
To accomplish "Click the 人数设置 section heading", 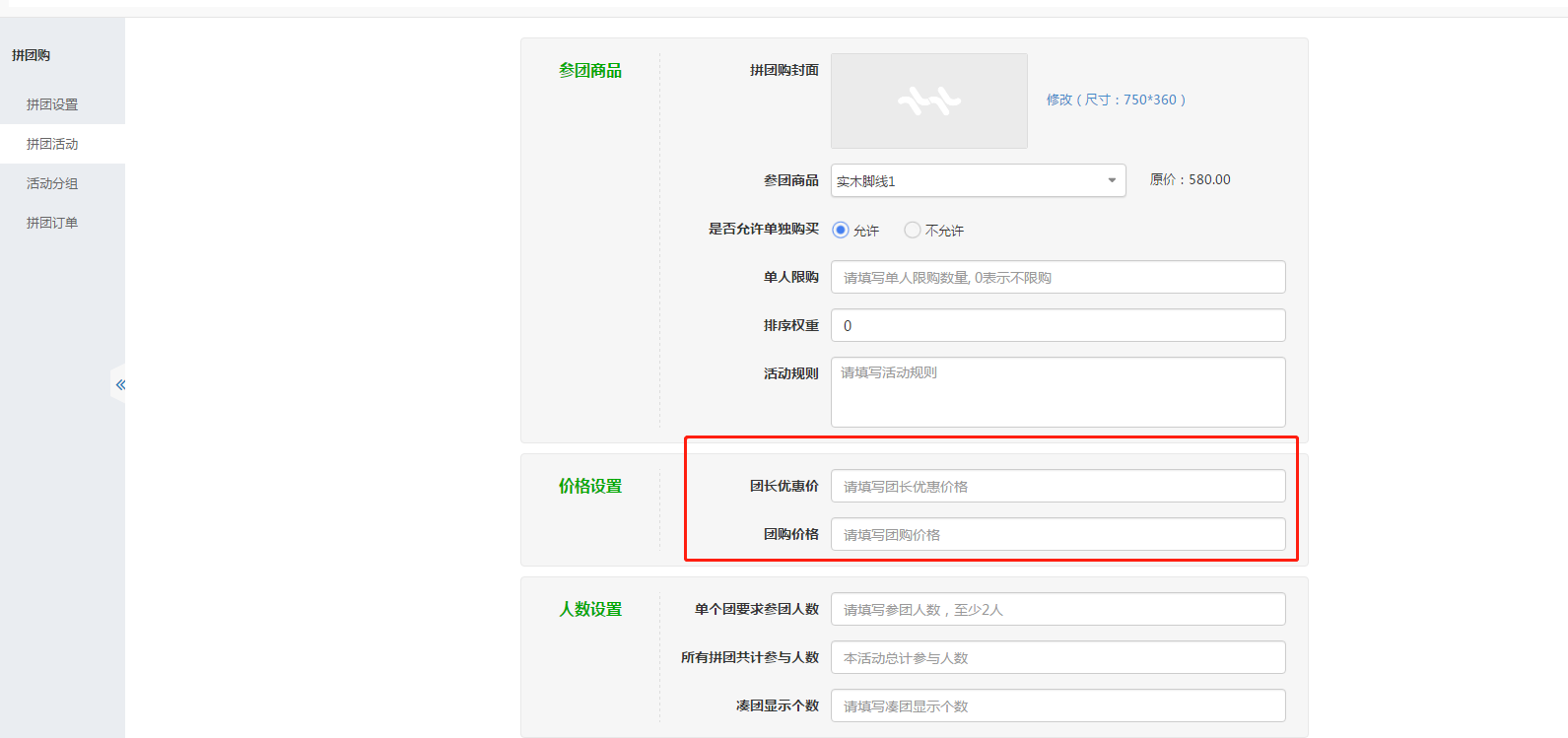I will pyautogui.click(x=590, y=609).
